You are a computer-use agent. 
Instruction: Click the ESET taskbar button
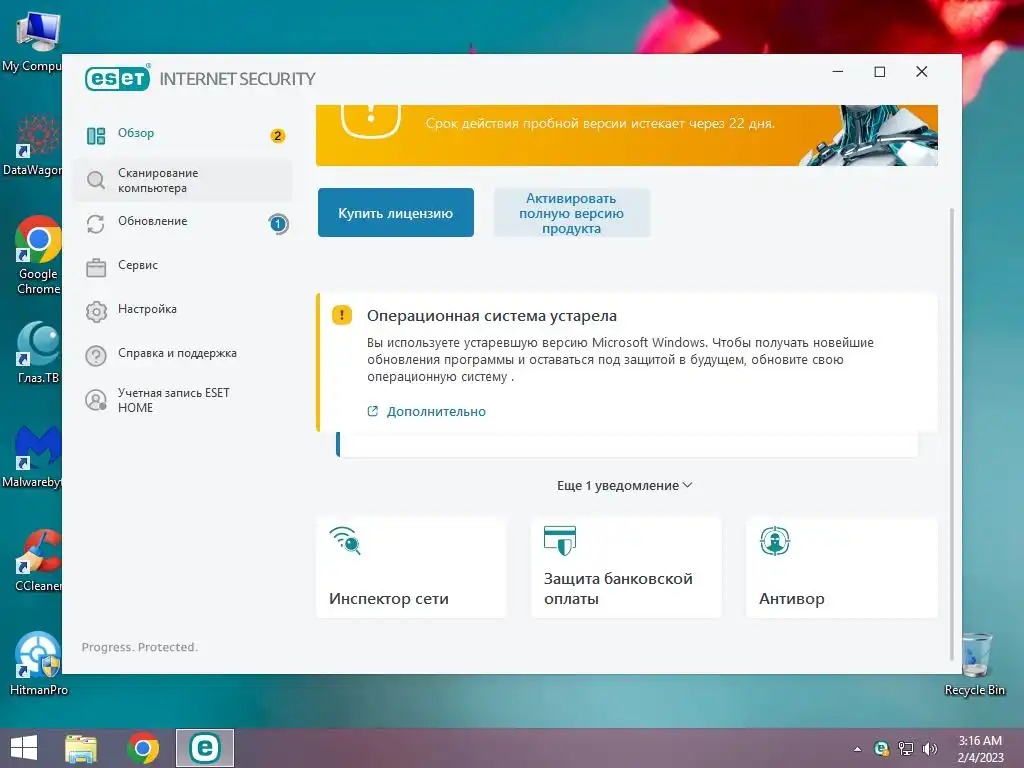click(x=204, y=748)
